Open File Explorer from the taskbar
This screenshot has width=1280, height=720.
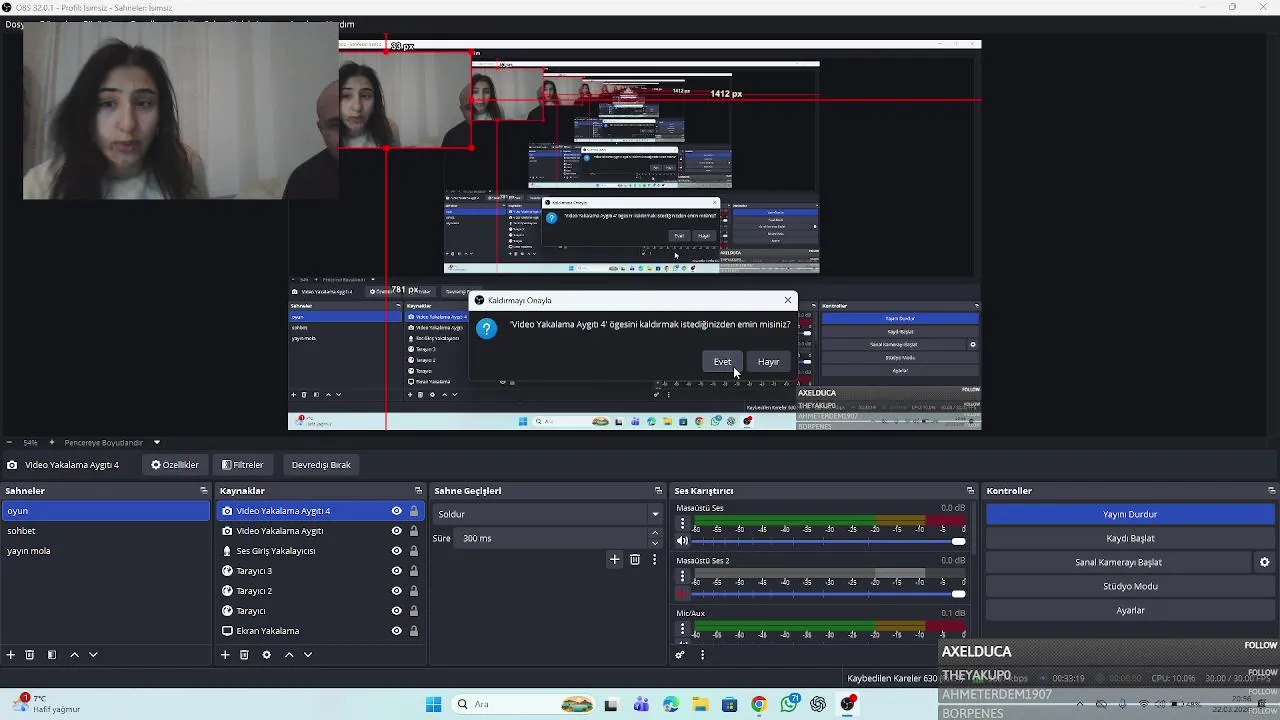(x=700, y=704)
